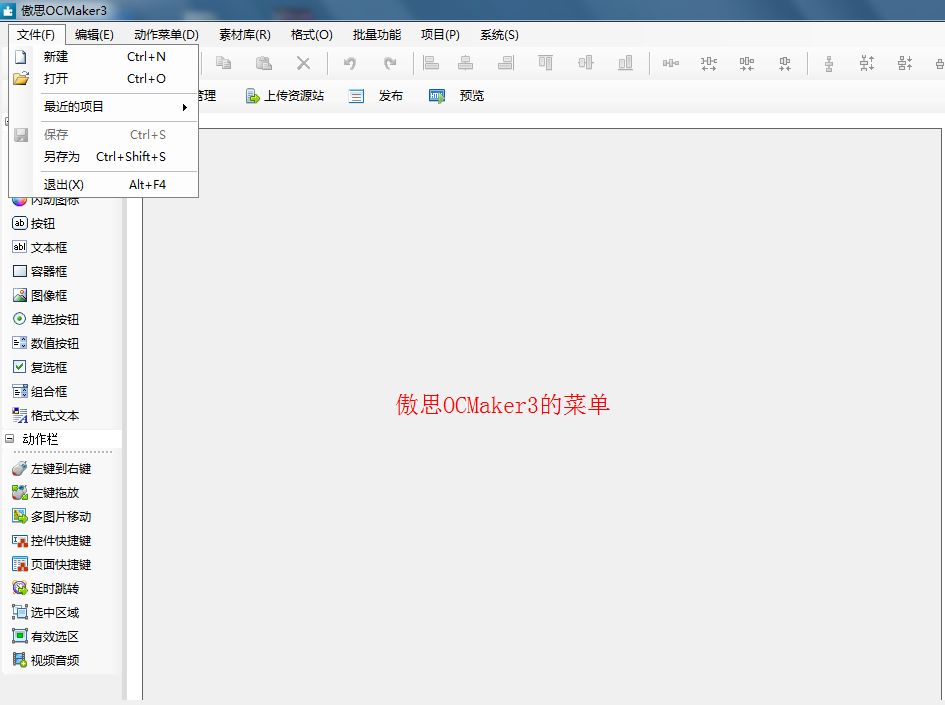
Task: Choose the 延时跳转 delayed jump action
Action: coord(46,589)
